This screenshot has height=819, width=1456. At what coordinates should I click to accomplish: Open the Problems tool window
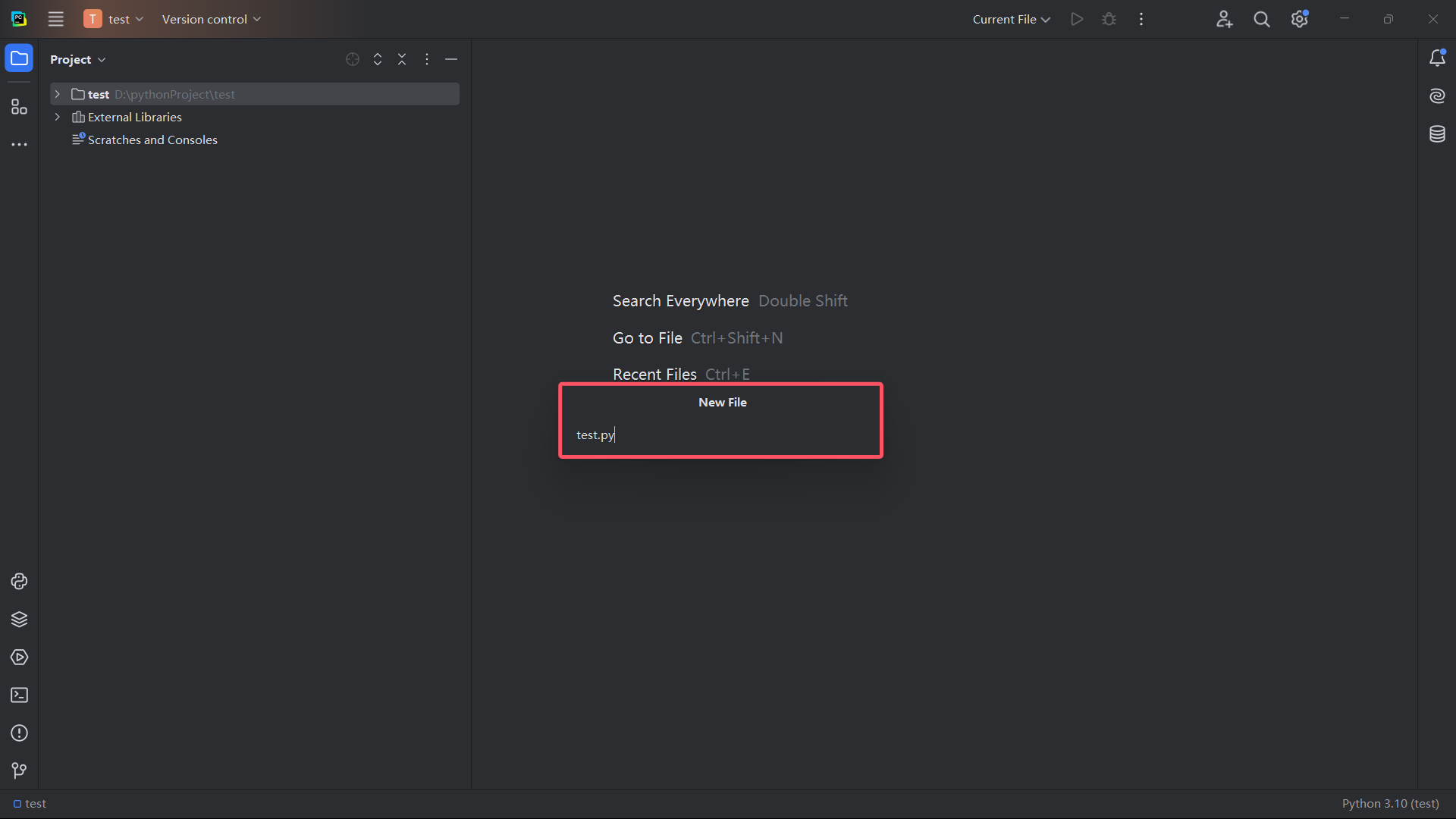point(19,733)
